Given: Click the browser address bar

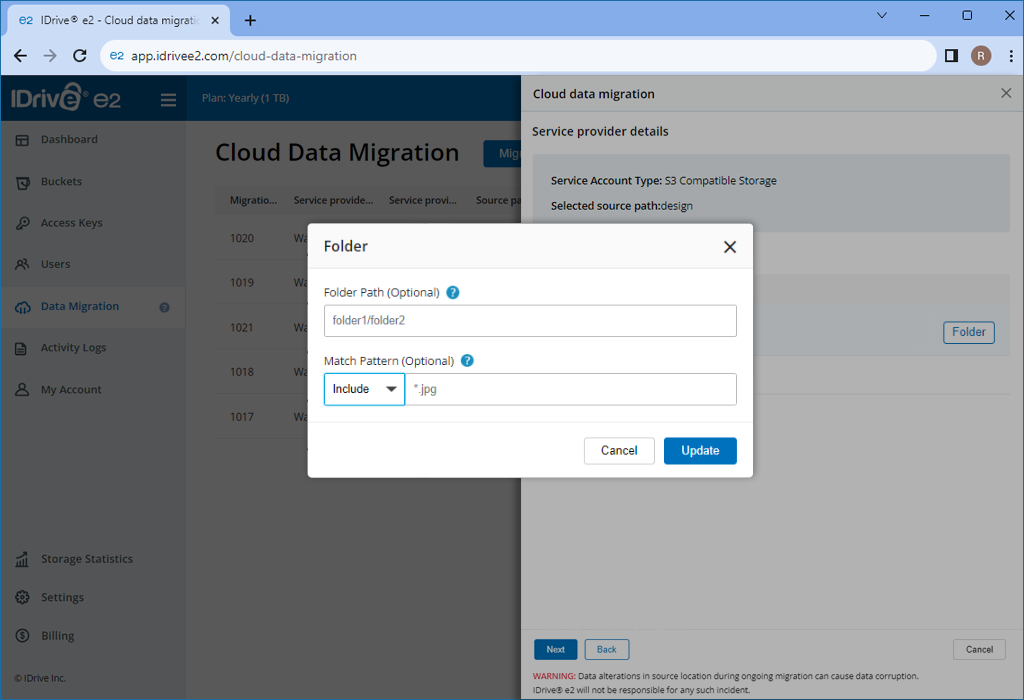Looking at the screenshot, I should click(519, 56).
